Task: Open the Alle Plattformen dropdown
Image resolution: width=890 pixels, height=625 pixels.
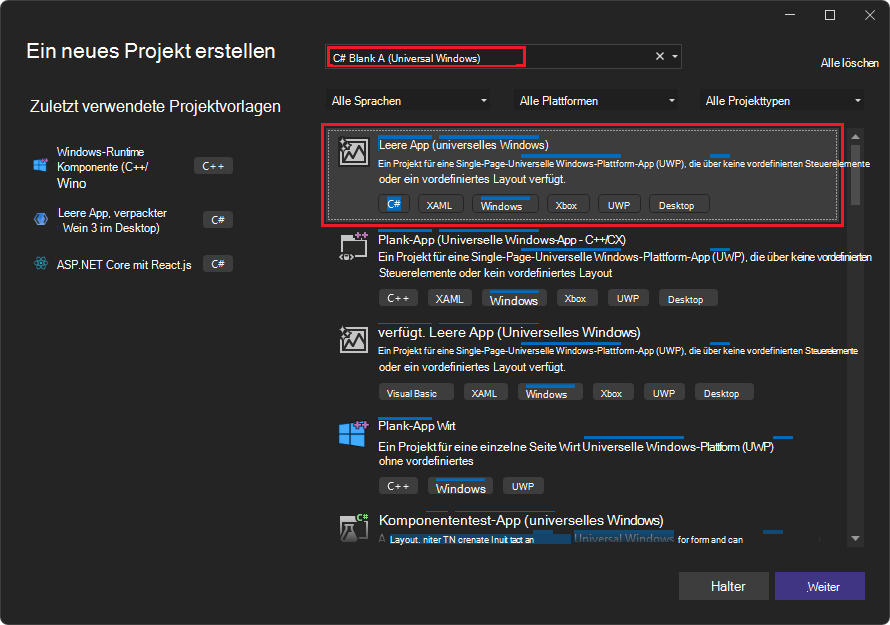Action: click(x=596, y=101)
